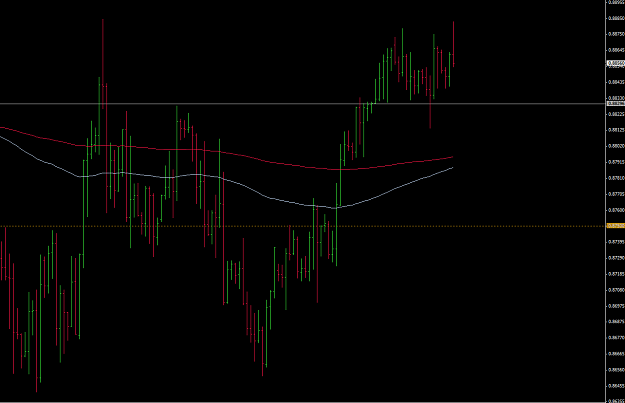Click the 0.86770 price scale label
625x403 pixels.
coord(616,338)
